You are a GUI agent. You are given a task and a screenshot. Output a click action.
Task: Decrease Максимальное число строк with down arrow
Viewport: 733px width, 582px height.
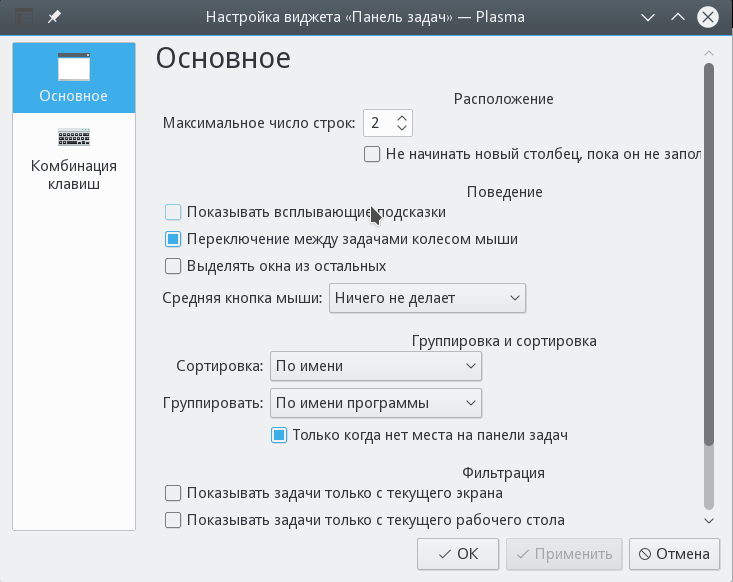[x=401, y=129]
